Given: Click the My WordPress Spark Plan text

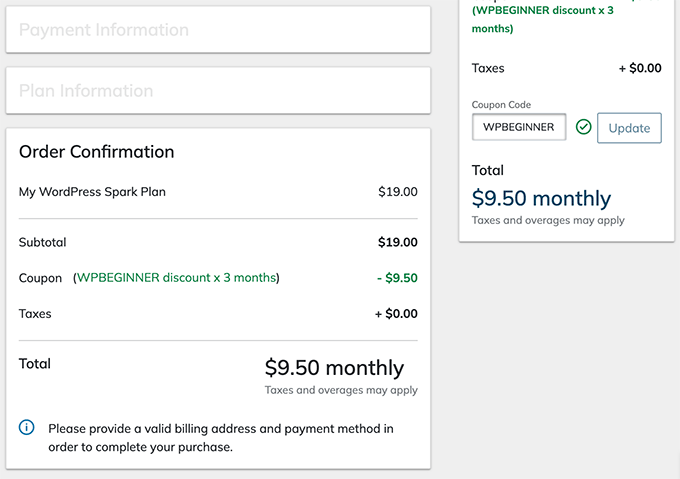Looking at the screenshot, I should click(92, 192).
